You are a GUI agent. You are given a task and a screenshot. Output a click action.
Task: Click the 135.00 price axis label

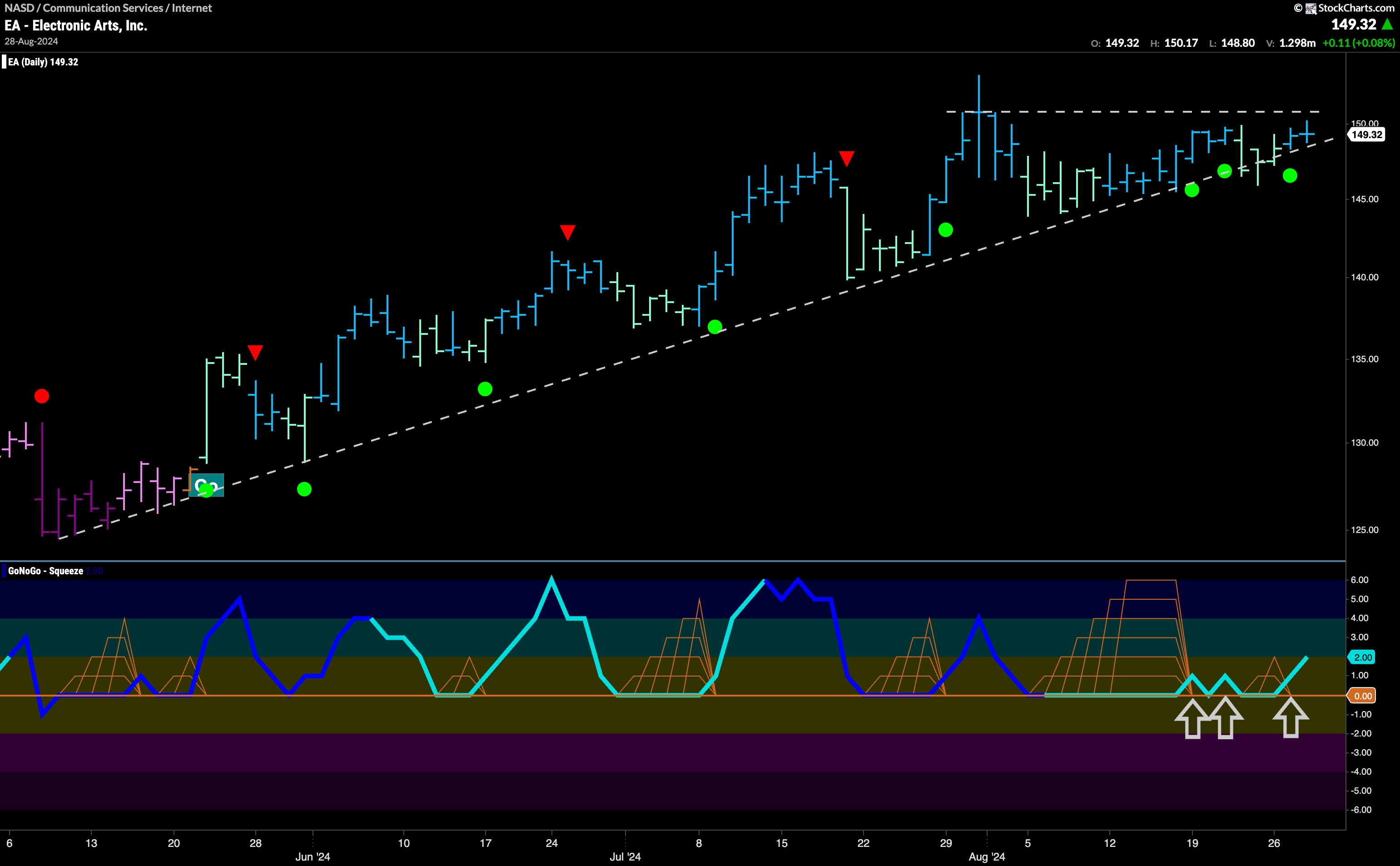pos(1365,359)
